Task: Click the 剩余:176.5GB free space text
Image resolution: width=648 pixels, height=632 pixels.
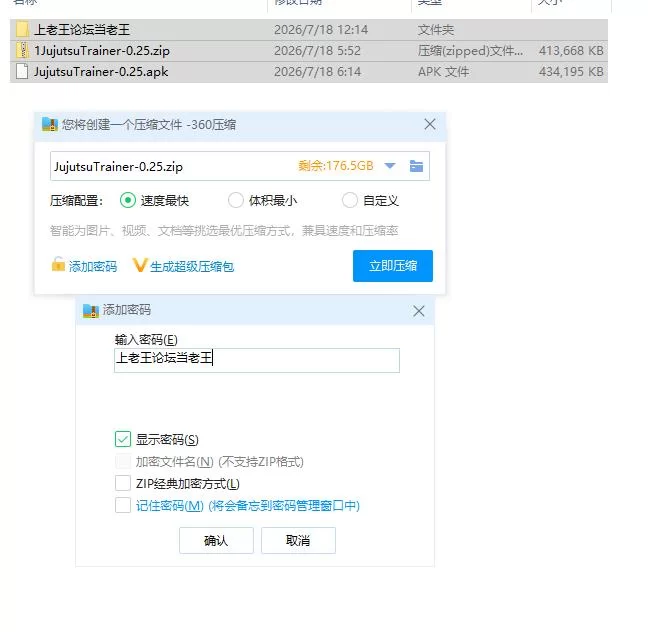Action: point(336,166)
